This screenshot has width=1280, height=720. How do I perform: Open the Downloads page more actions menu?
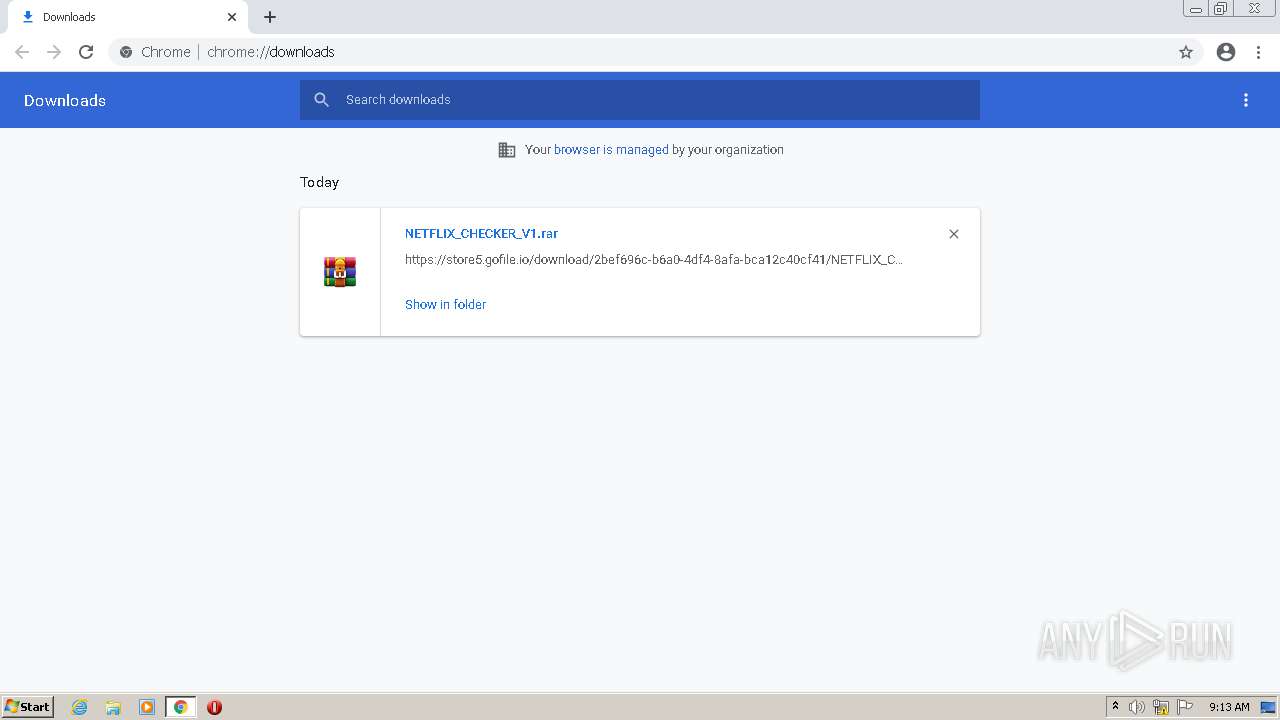click(x=1246, y=100)
